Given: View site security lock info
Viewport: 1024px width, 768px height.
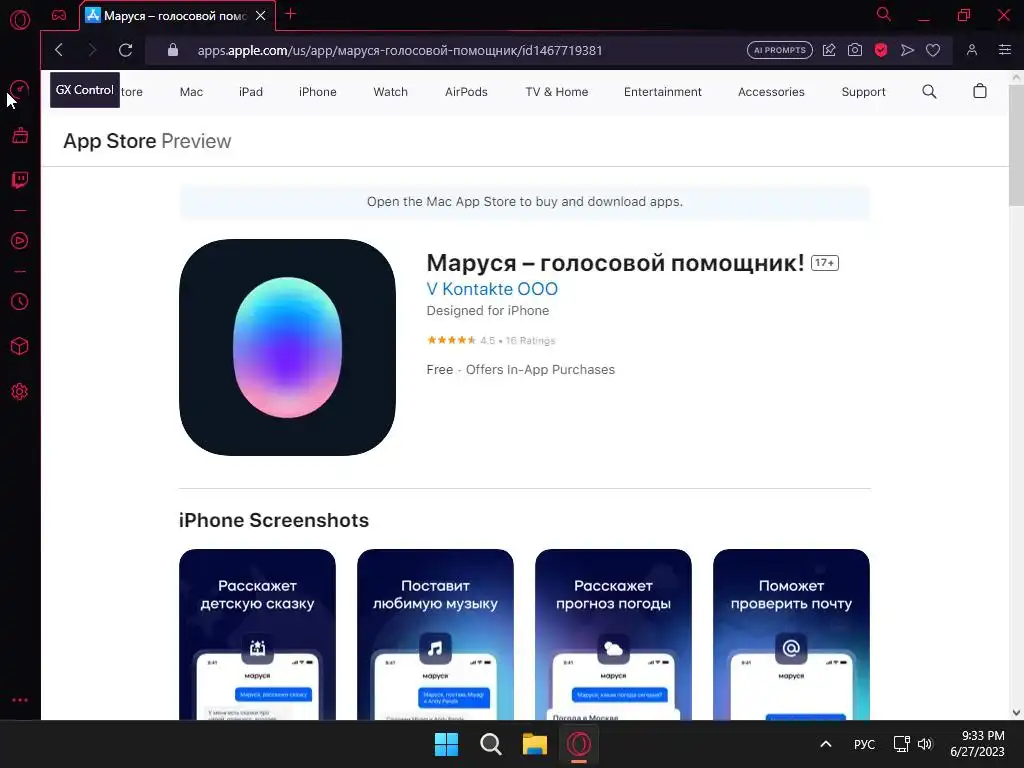Looking at the screenshot, I should pos(172,50).
